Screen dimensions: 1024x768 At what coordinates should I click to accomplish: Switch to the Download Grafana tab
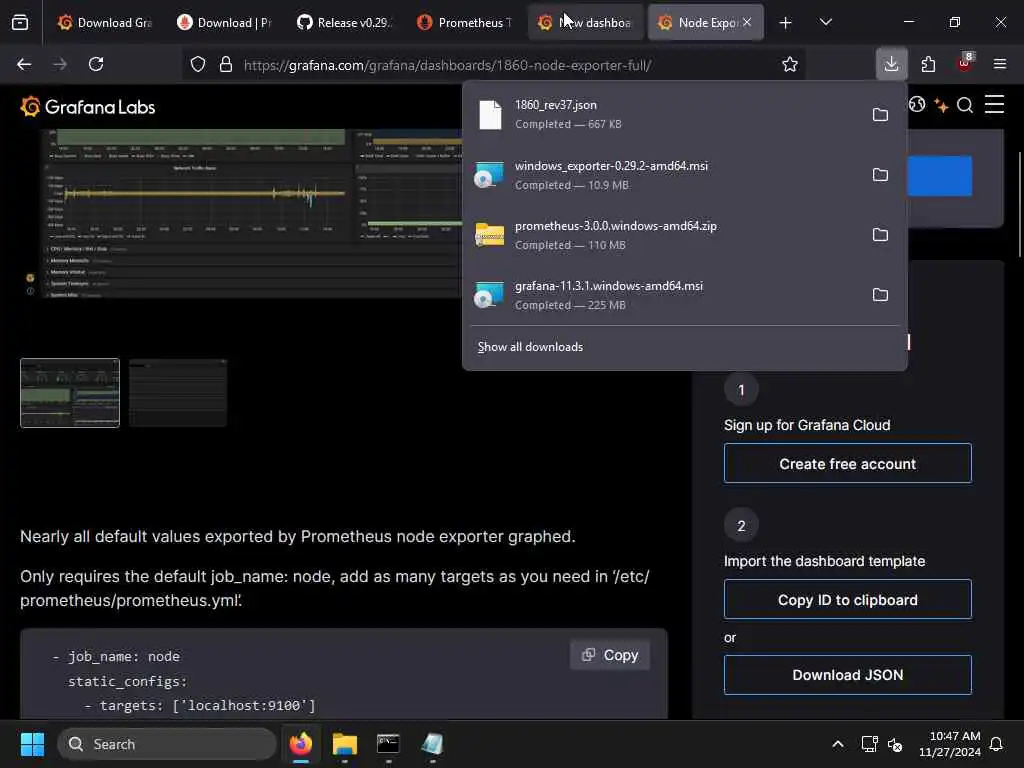pyautogui.click(x=105, y=22)
